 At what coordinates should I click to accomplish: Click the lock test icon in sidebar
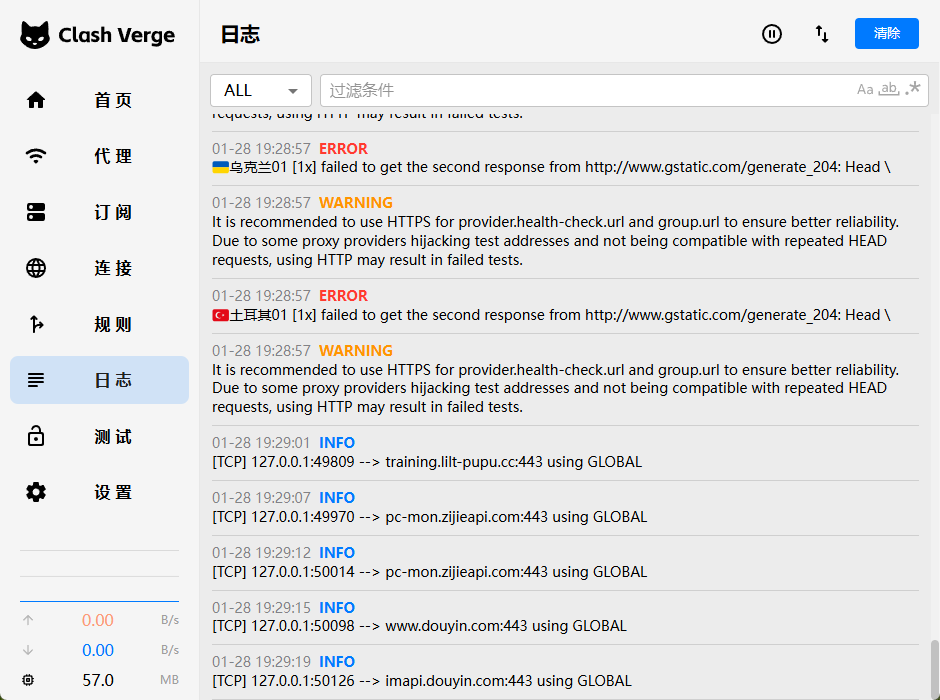coord(36,436)
